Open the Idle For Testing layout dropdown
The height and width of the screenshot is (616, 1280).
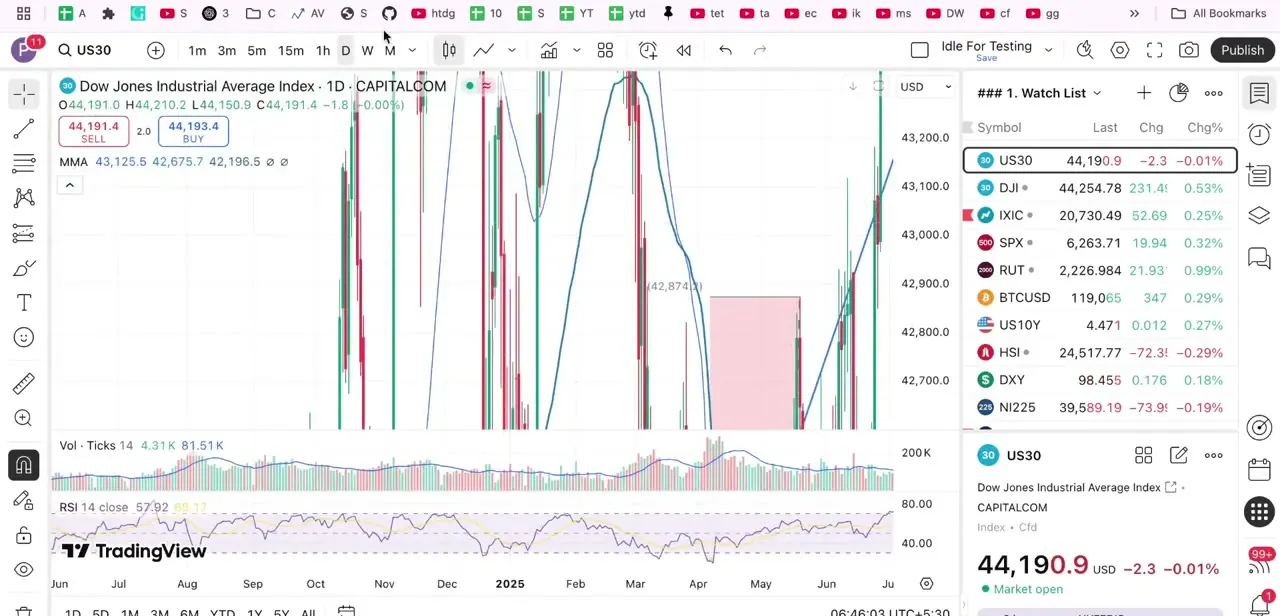click(1048, 50)
